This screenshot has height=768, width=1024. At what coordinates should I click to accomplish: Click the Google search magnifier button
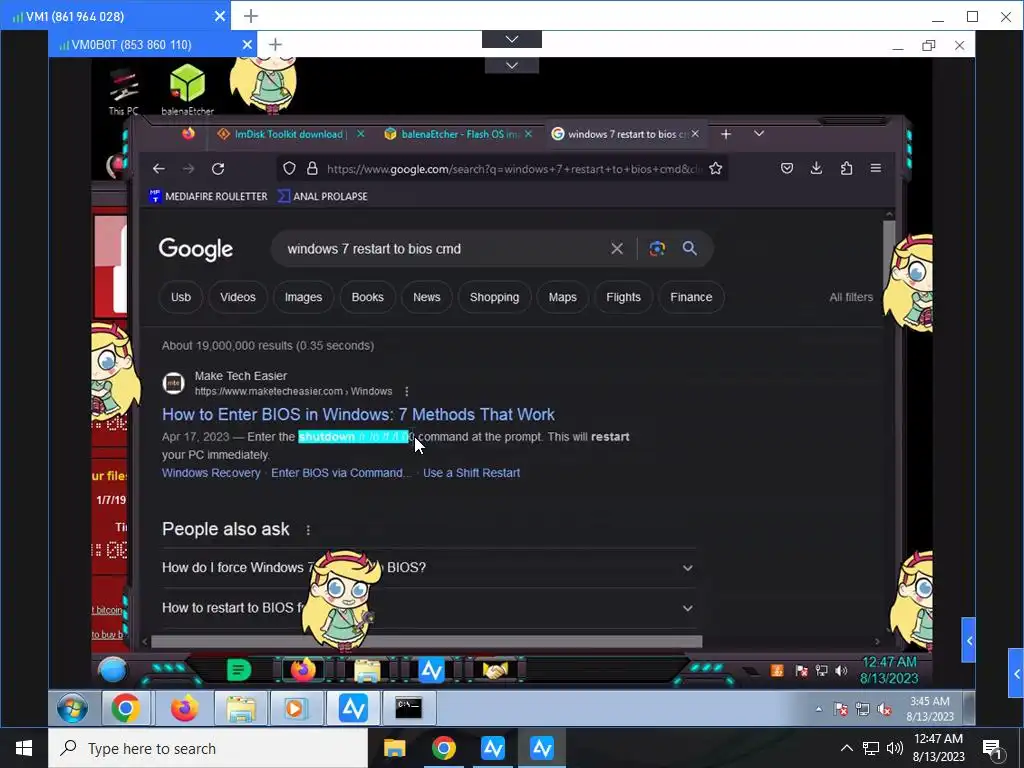pyautogui.click(x=690, y=248)
